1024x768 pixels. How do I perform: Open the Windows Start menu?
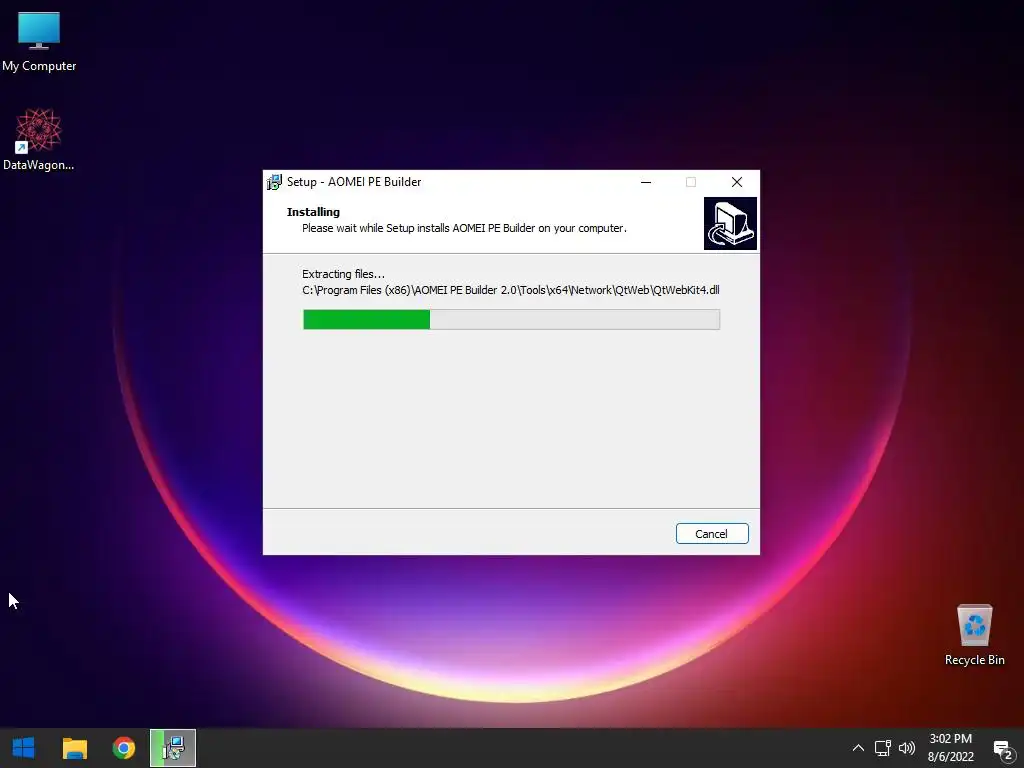(x=24, y=748)
